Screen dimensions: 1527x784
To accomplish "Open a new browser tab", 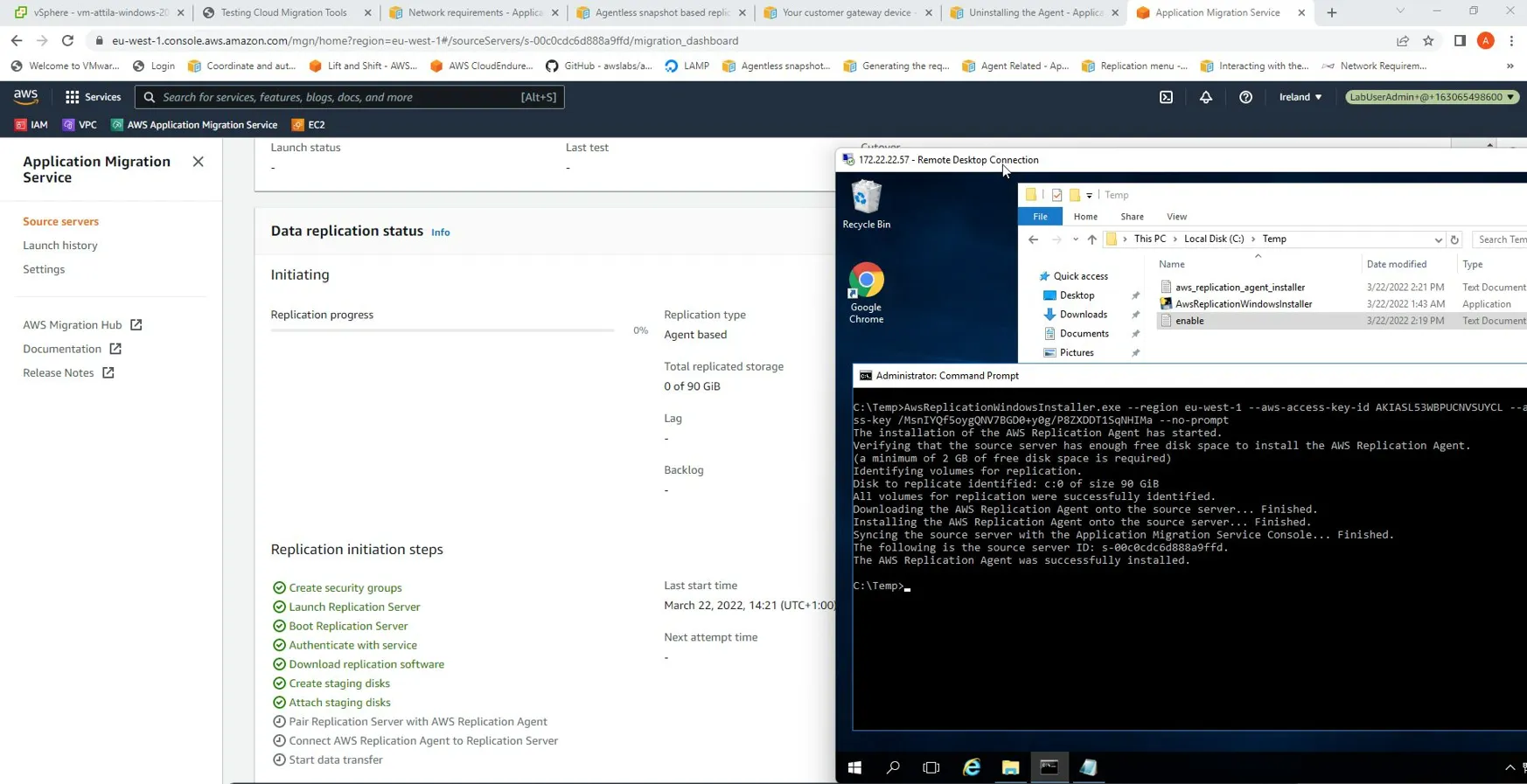I will point(1332,12).
